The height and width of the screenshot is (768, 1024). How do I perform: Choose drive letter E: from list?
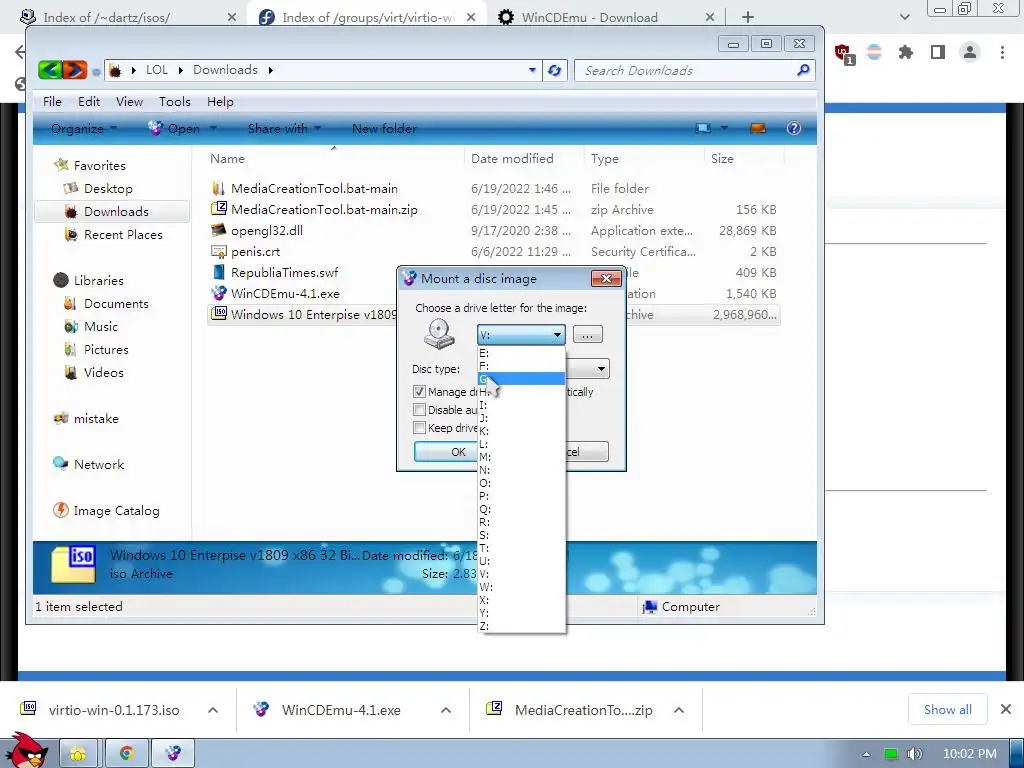point(521,353)
